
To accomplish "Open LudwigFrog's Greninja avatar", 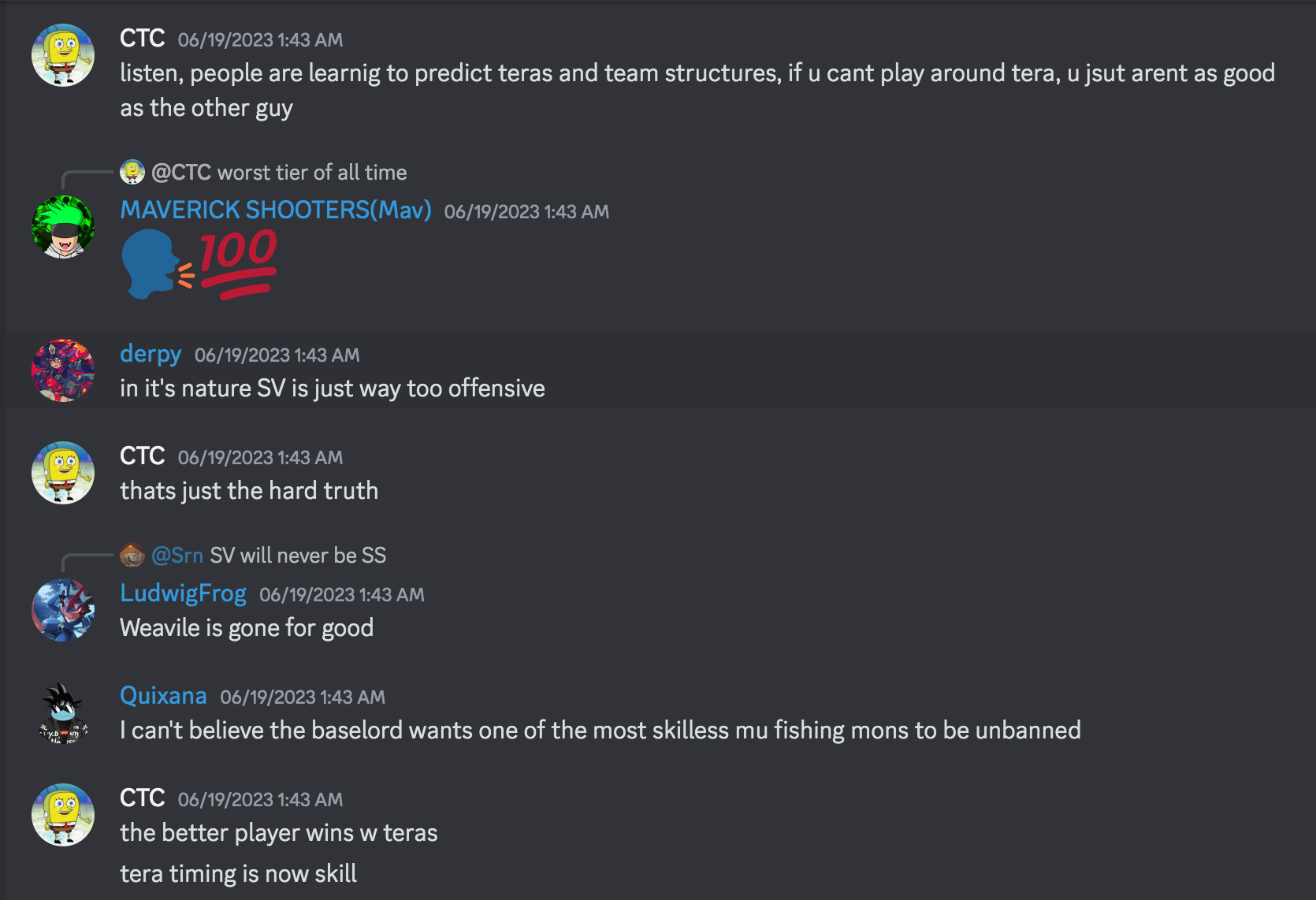I will (x=63, y=610).
